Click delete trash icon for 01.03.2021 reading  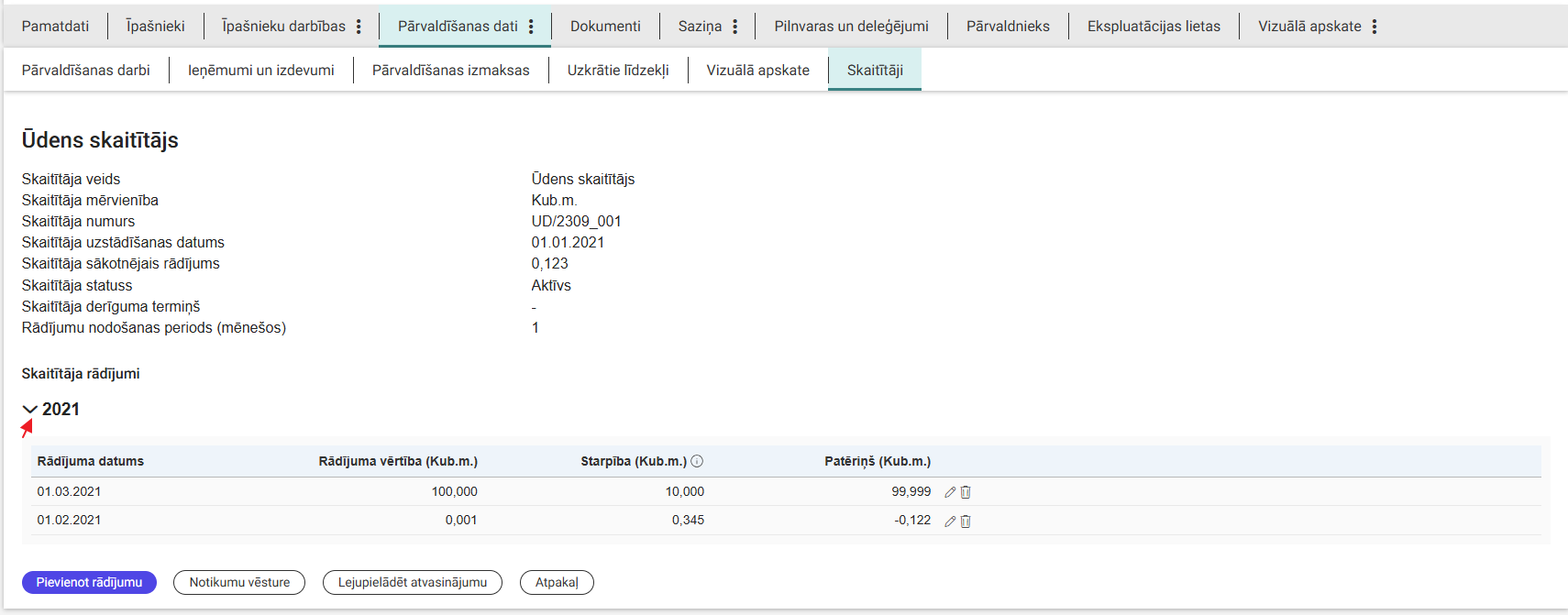click(x=966, y=492)
